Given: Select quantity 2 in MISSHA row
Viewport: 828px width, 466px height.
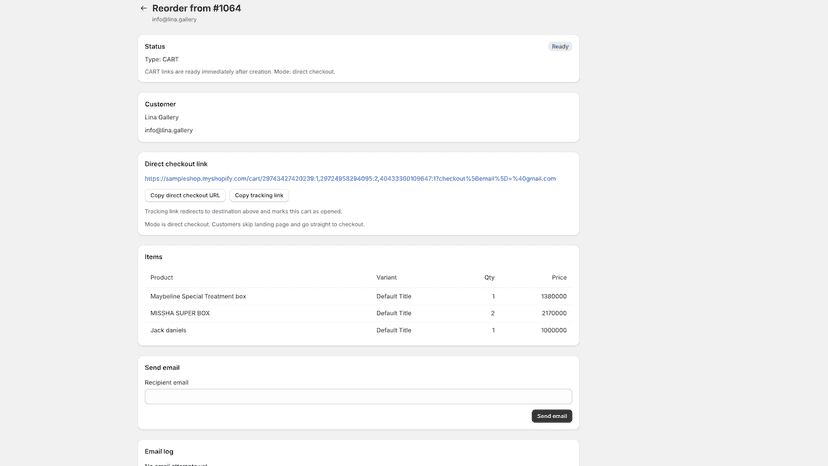Looking at the screenshot, I should tap(493, 313).
